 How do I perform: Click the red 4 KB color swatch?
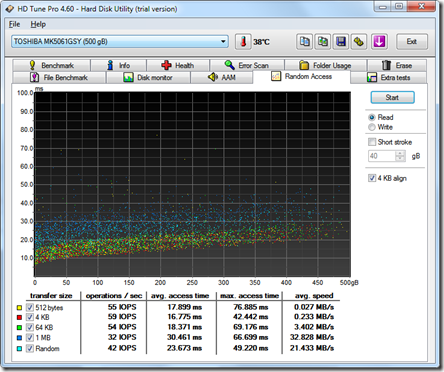click(19, 317)
